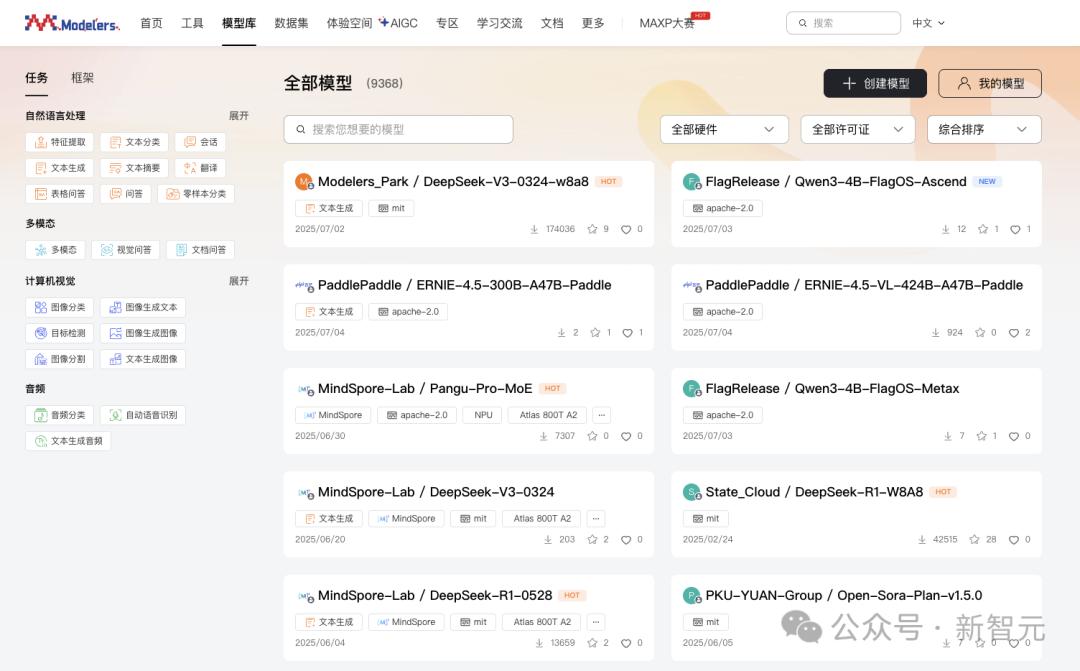Click the magnifier icon in the top search box
The width and height of the screenshot is (1080, 671).
coord(802,23)
